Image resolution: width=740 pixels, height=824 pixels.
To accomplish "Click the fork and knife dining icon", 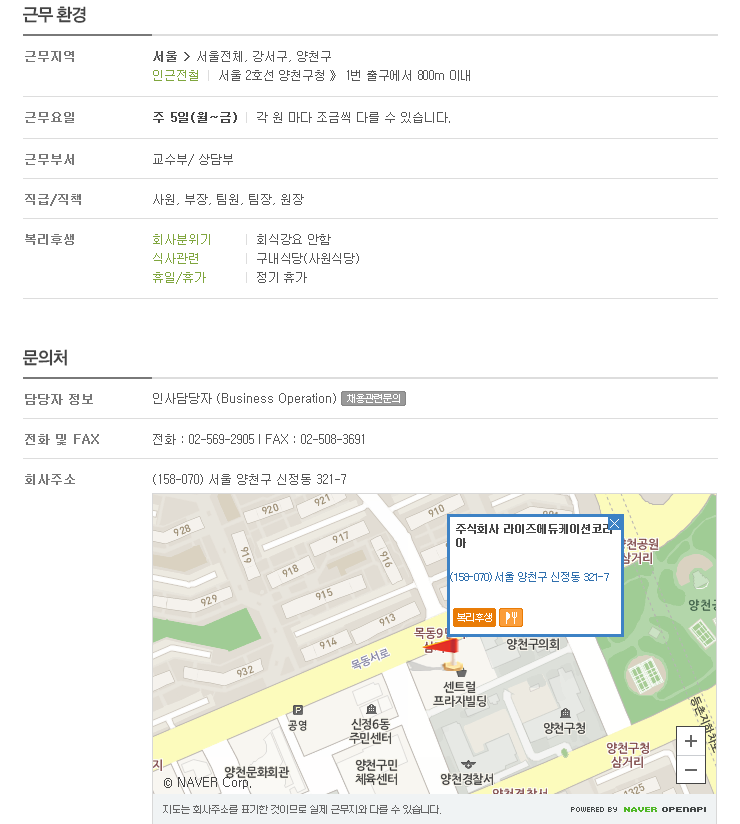I will pos(511,617).
